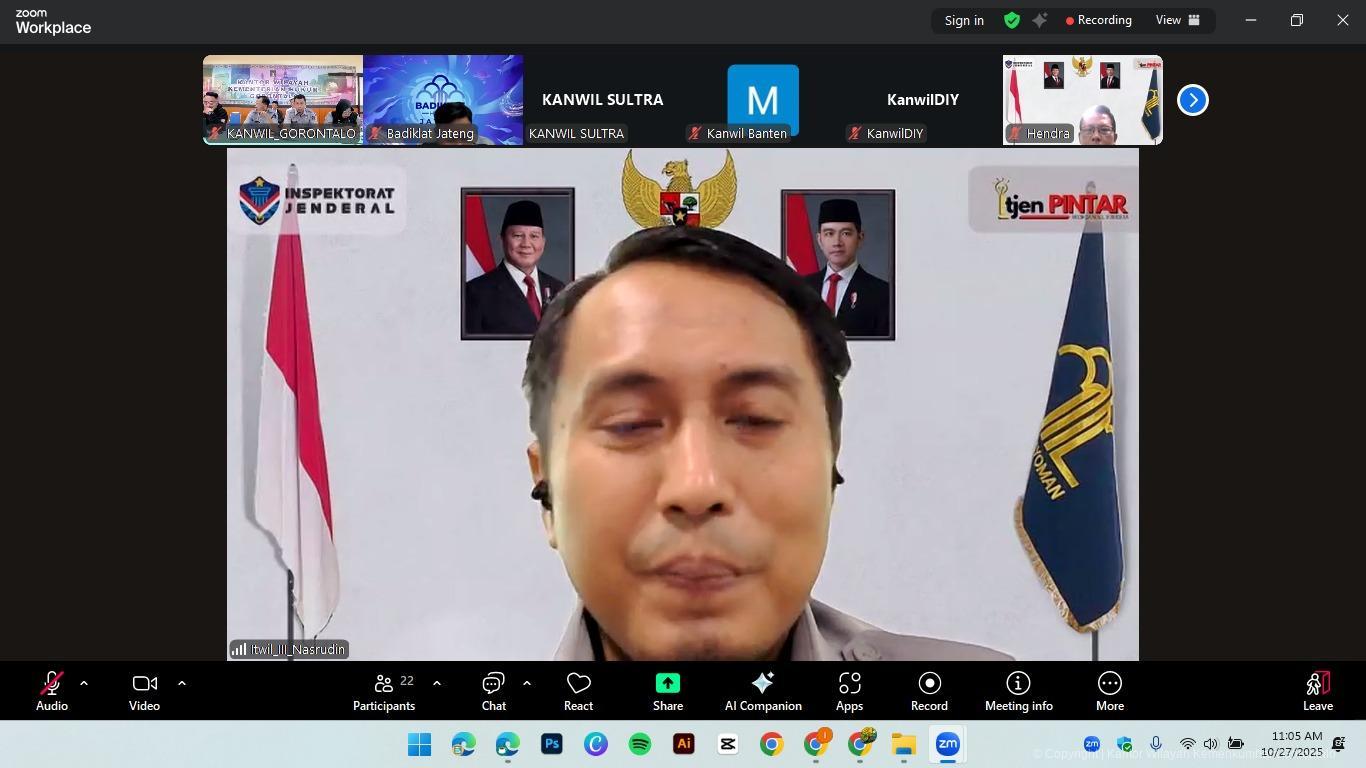Click the Sign in button

tap(964, 20)
